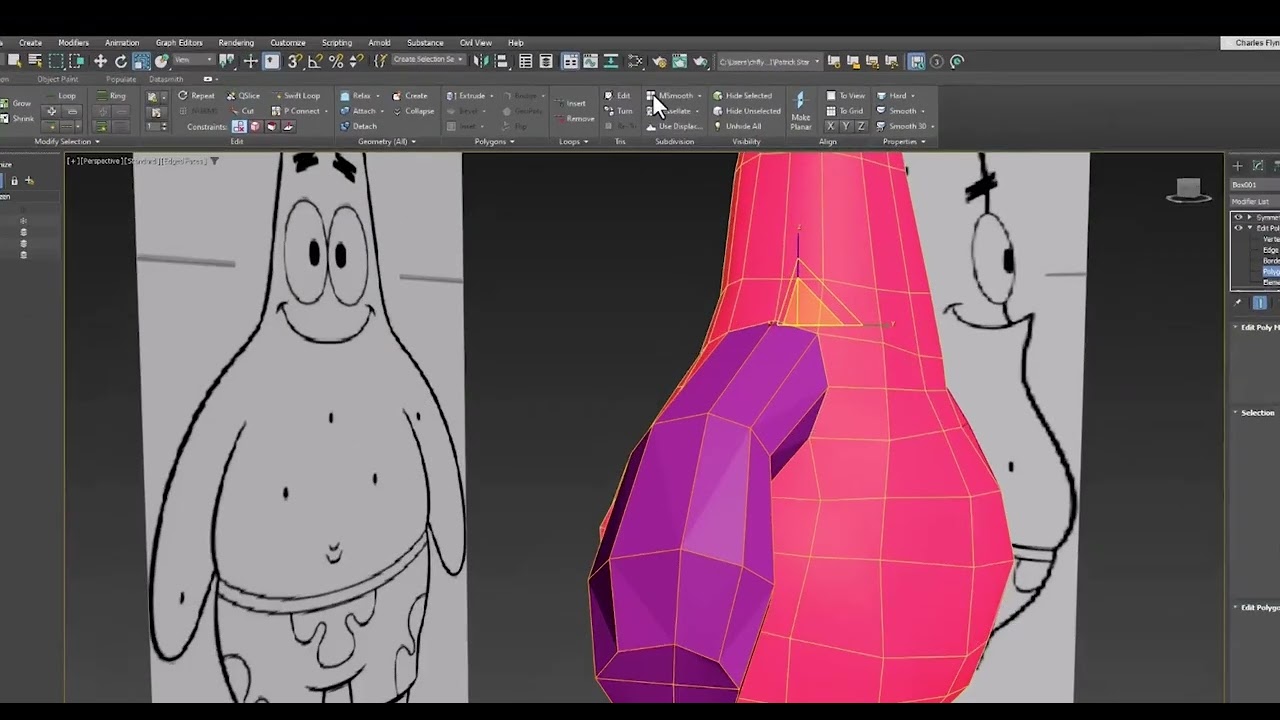Click the Mirror tool icon

click(481, 61)
